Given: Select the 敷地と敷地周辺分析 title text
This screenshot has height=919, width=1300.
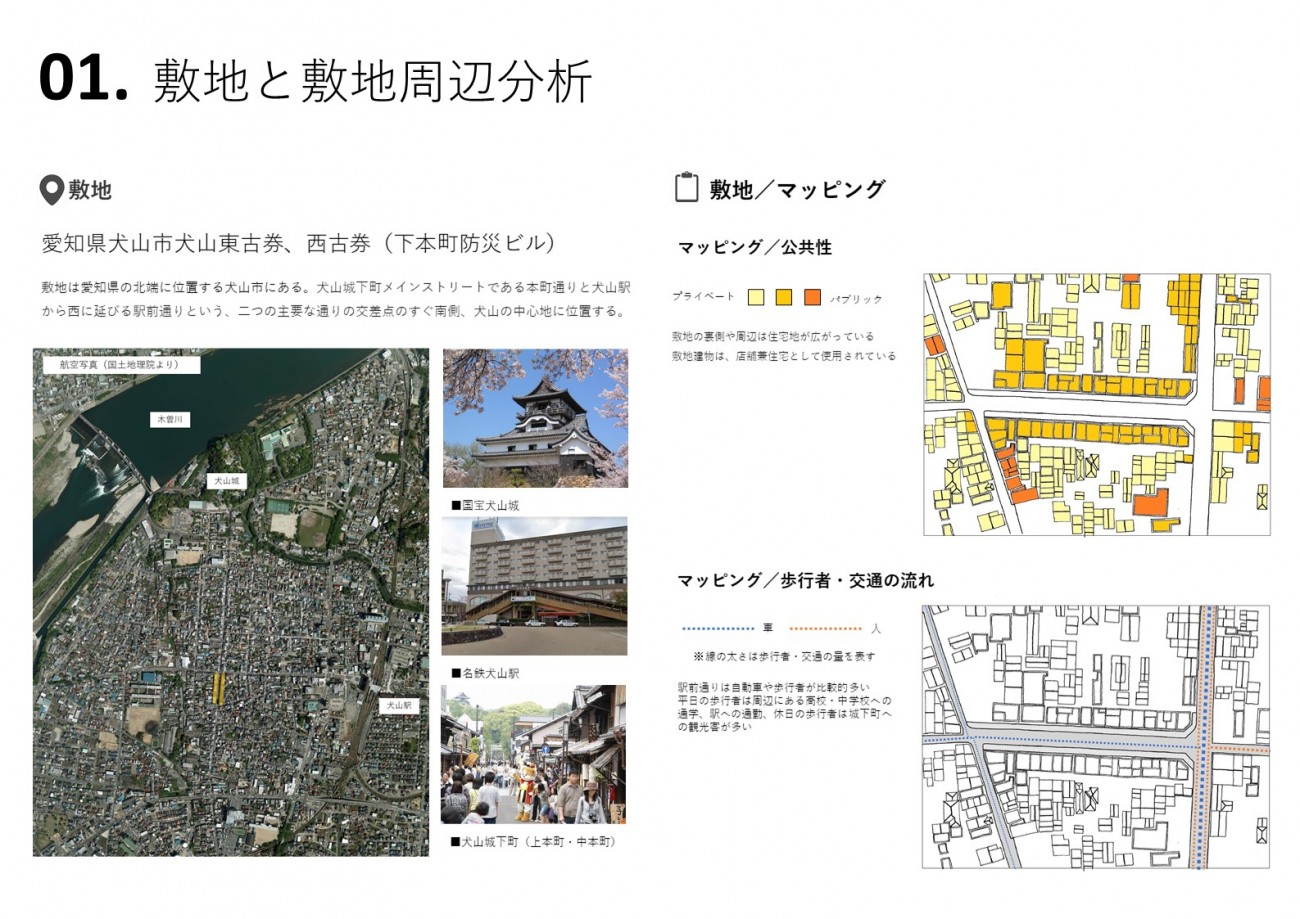Looking at the screenshot, I should point(372,81).
